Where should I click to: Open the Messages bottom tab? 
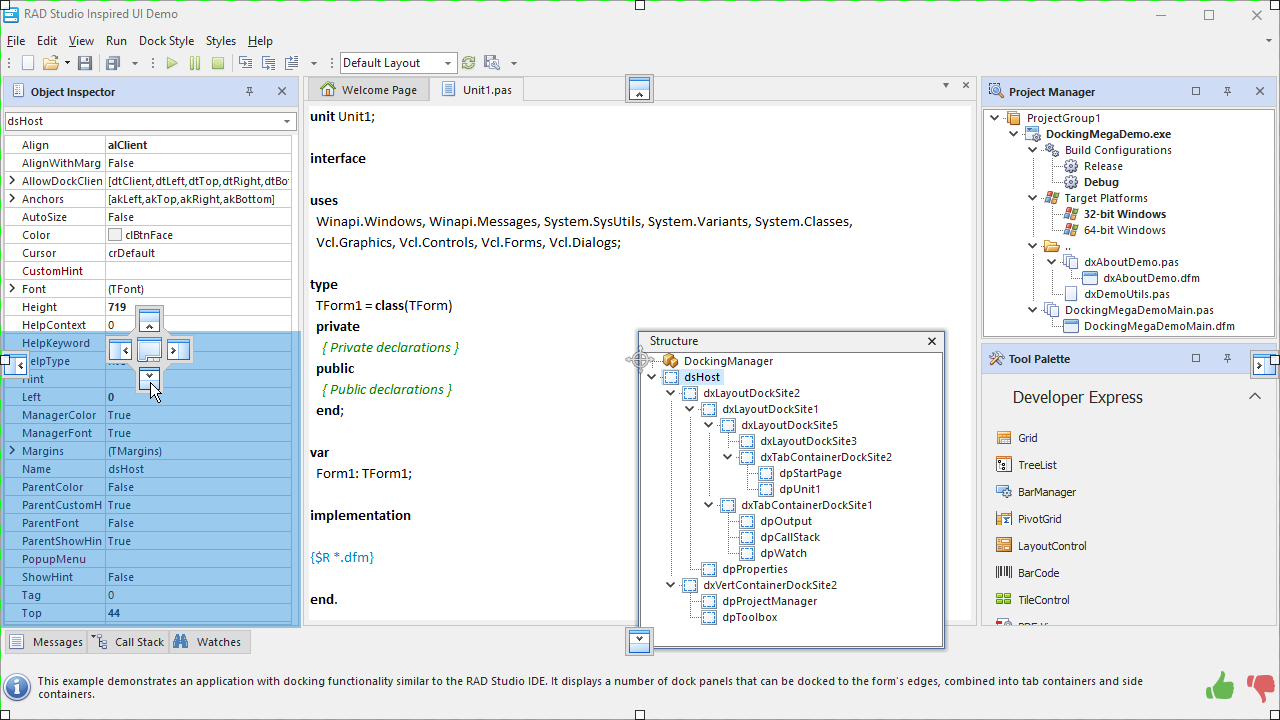pos(46,642)
